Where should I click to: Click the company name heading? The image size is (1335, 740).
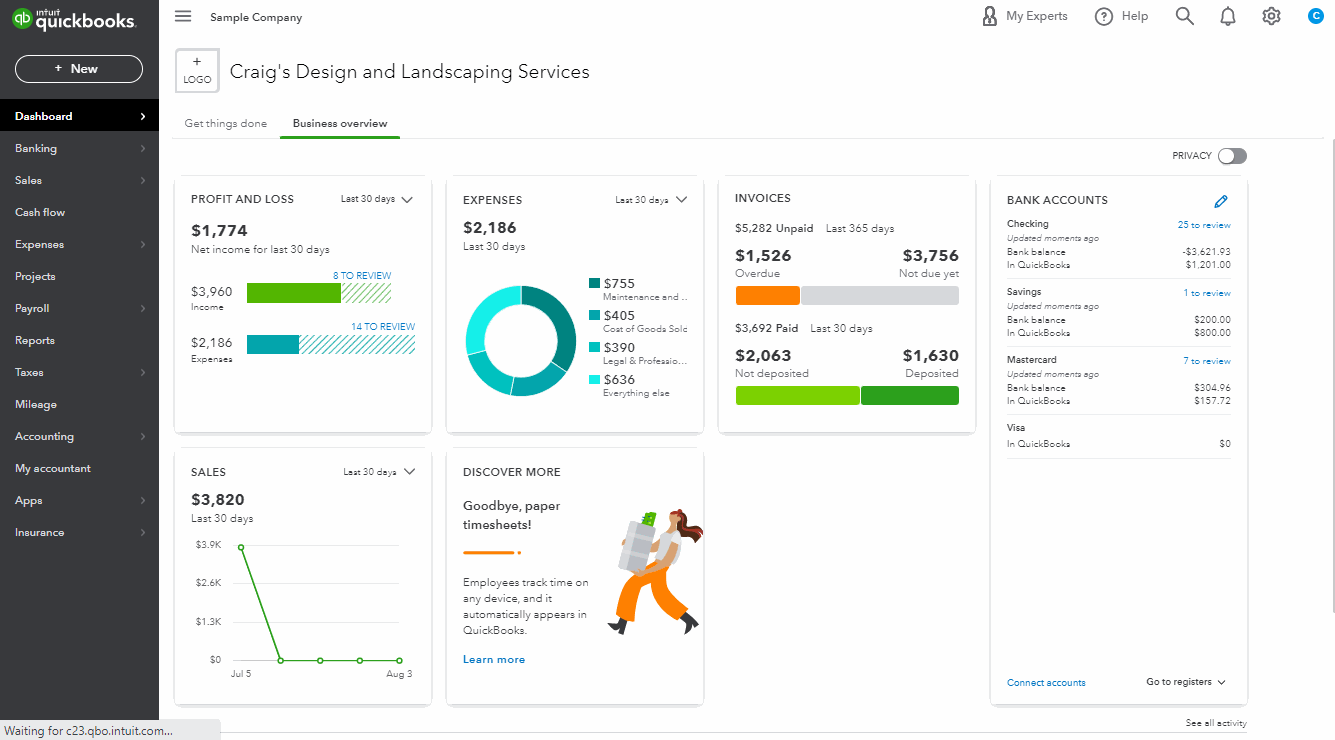coord(410,71)
